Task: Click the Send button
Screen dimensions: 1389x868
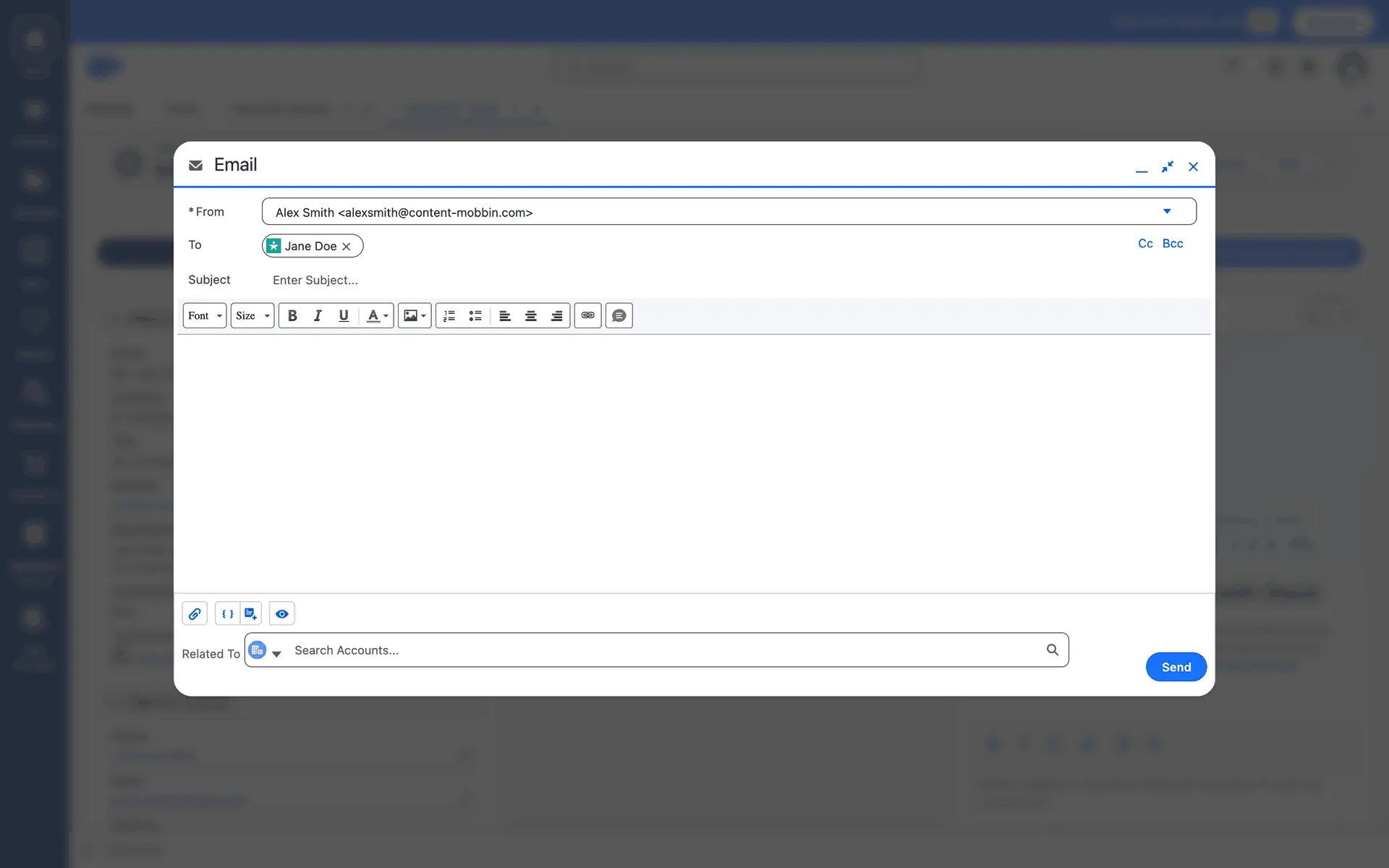Action: tap(1176, 667)
